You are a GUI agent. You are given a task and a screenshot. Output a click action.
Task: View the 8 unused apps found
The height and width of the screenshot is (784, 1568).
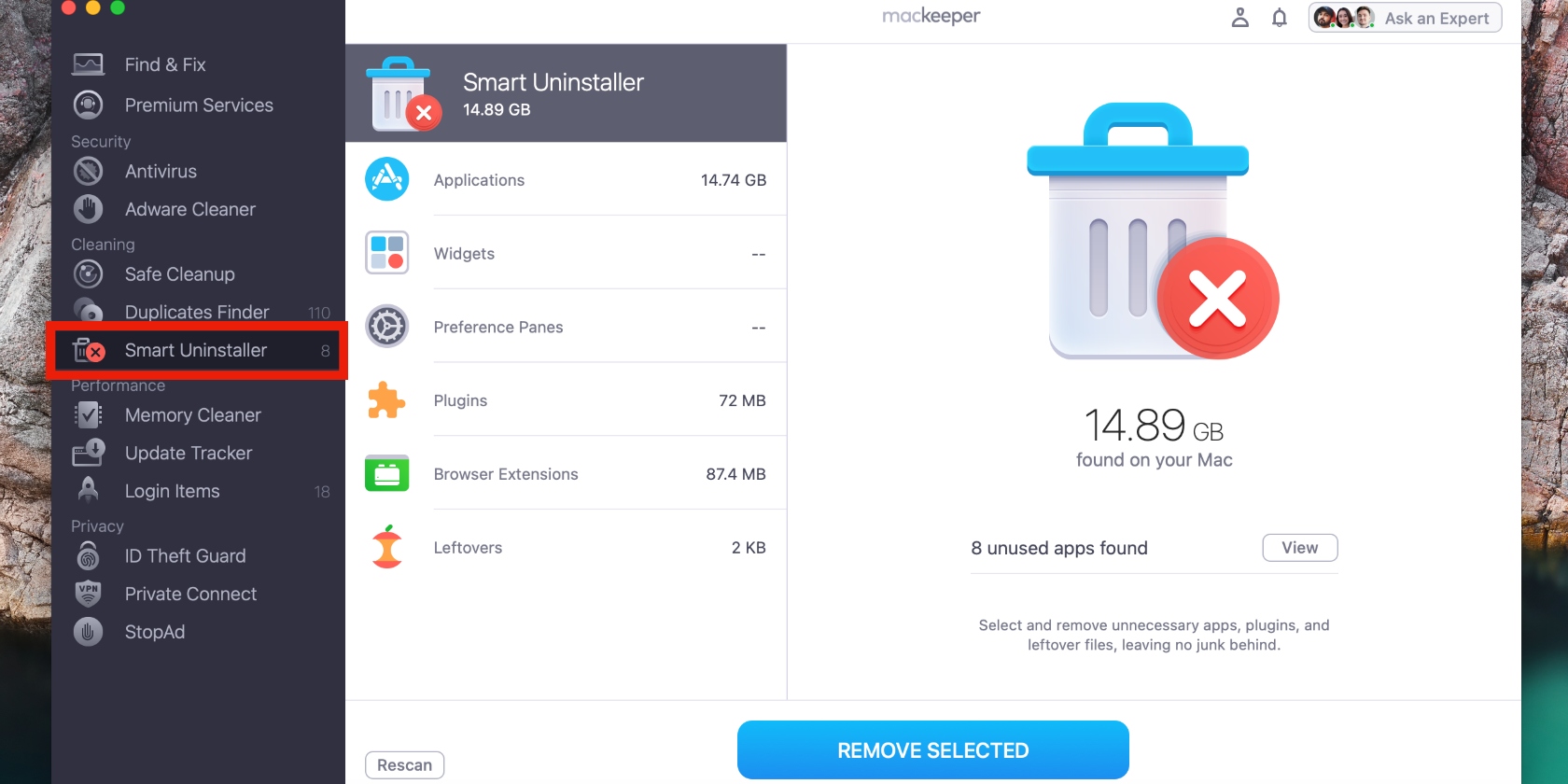point(1299,548)
